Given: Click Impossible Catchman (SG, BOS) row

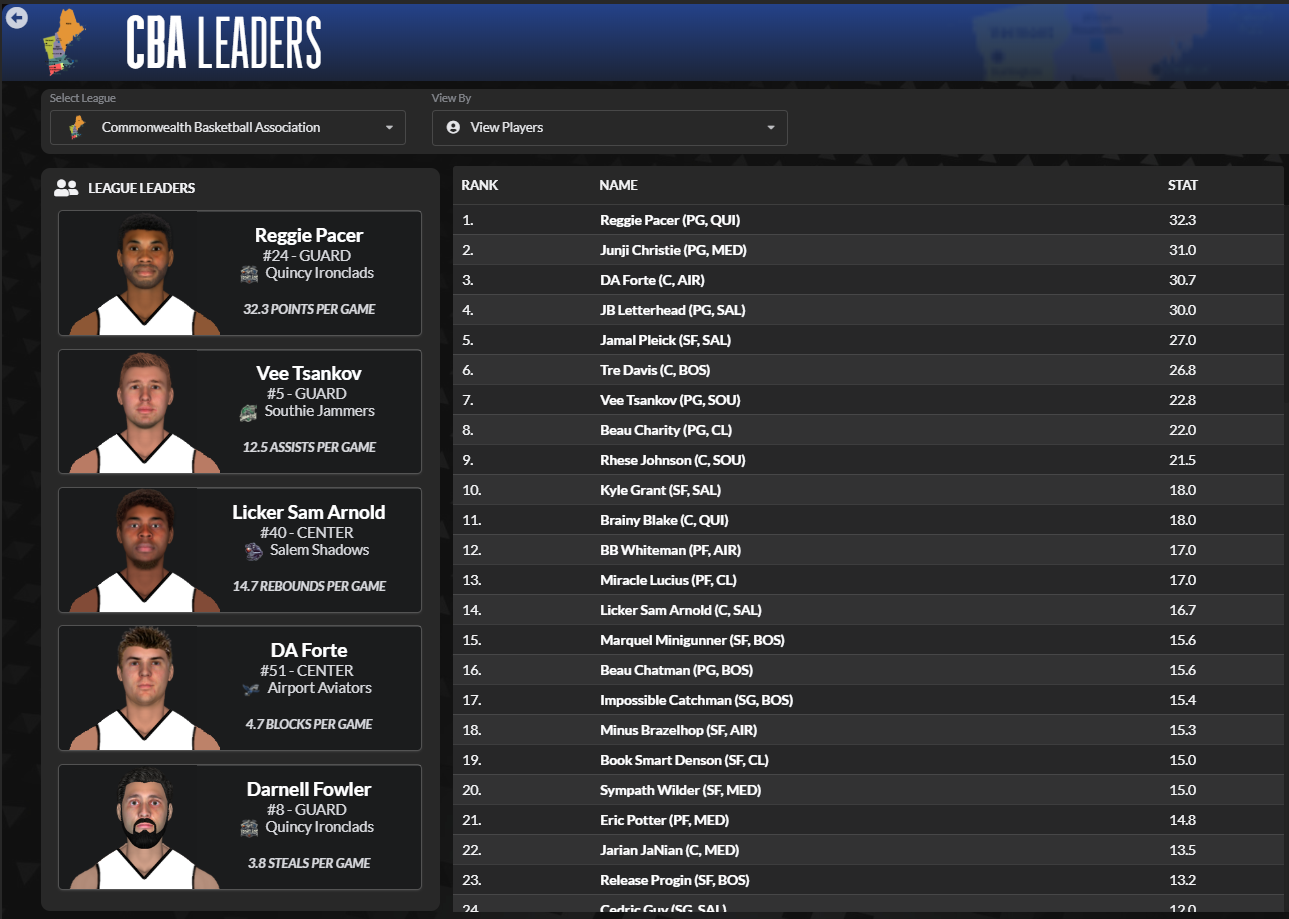Looking at the screenshot, I should point(868,700).
